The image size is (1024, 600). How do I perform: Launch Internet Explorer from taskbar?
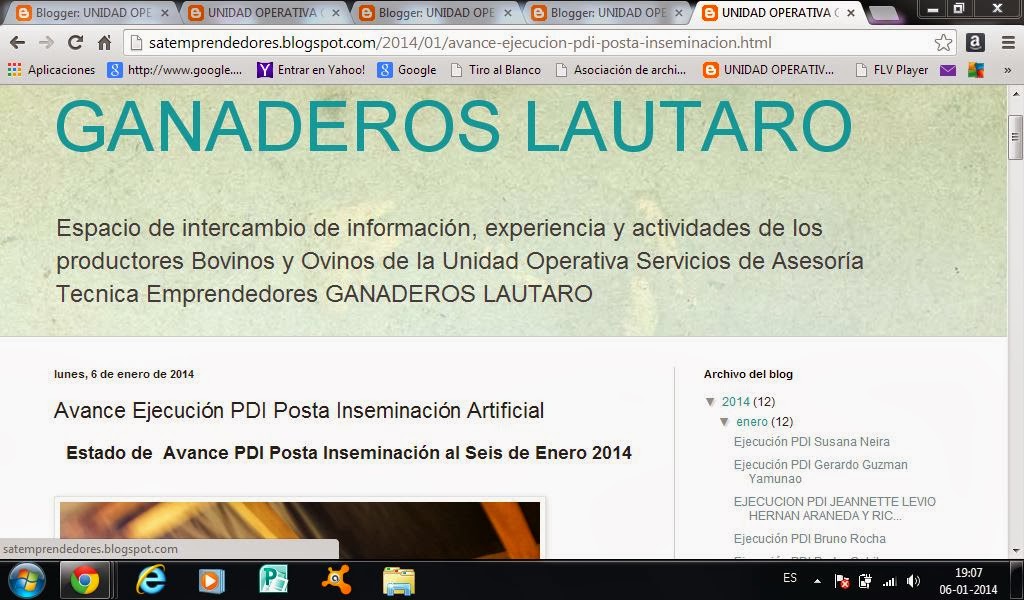point(151,580)
